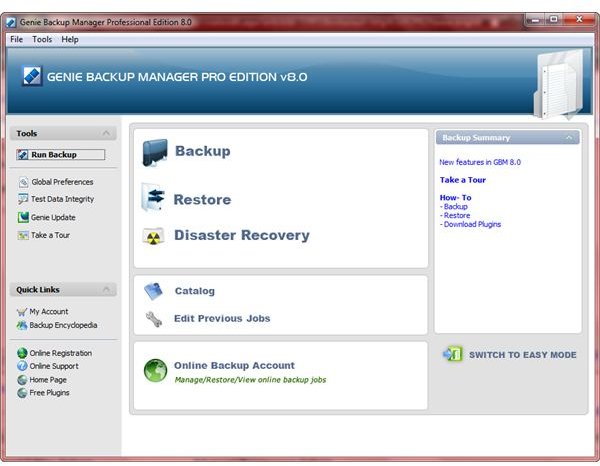The width and height of the screenshot is (600, 466).
Task: Click the Backup Encyclopedia icon
Action: click(22, 325)
